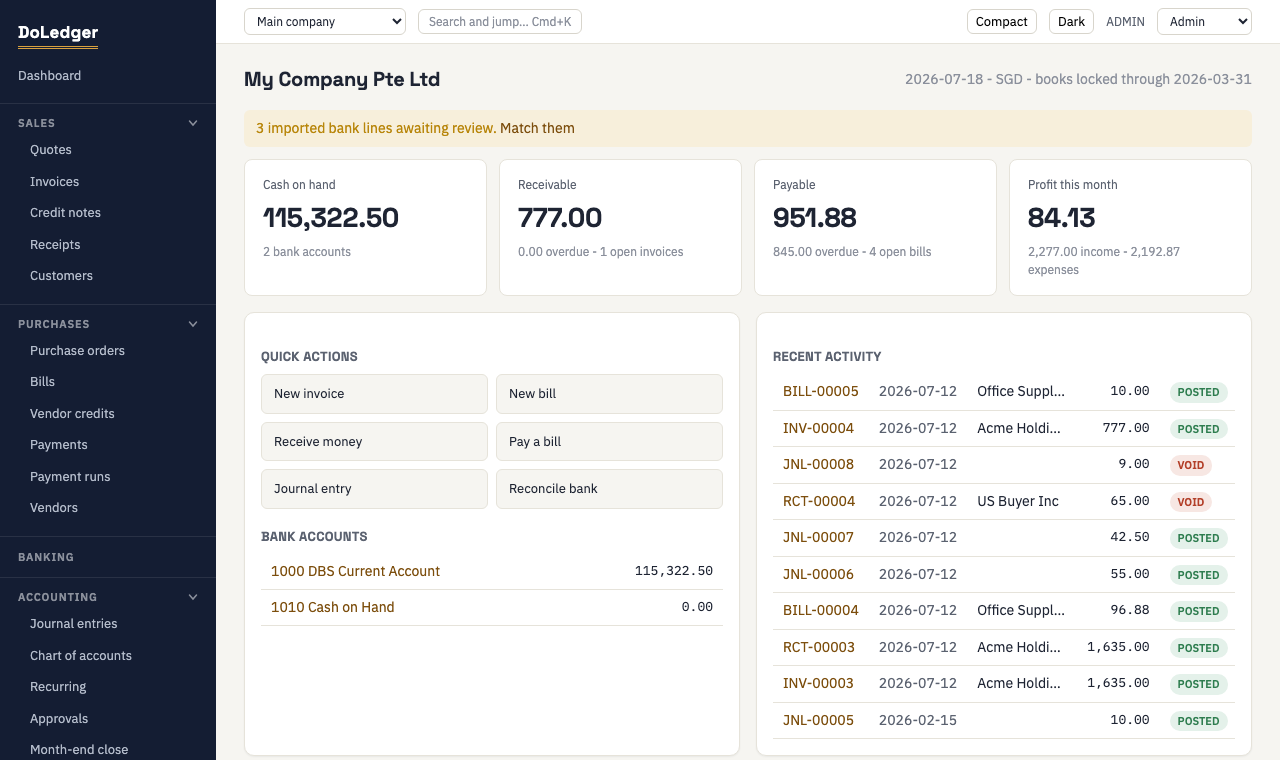Click Reconcile bank quick action
The width and height of the screenshot is (1280, 760).
tap(609, 489)
